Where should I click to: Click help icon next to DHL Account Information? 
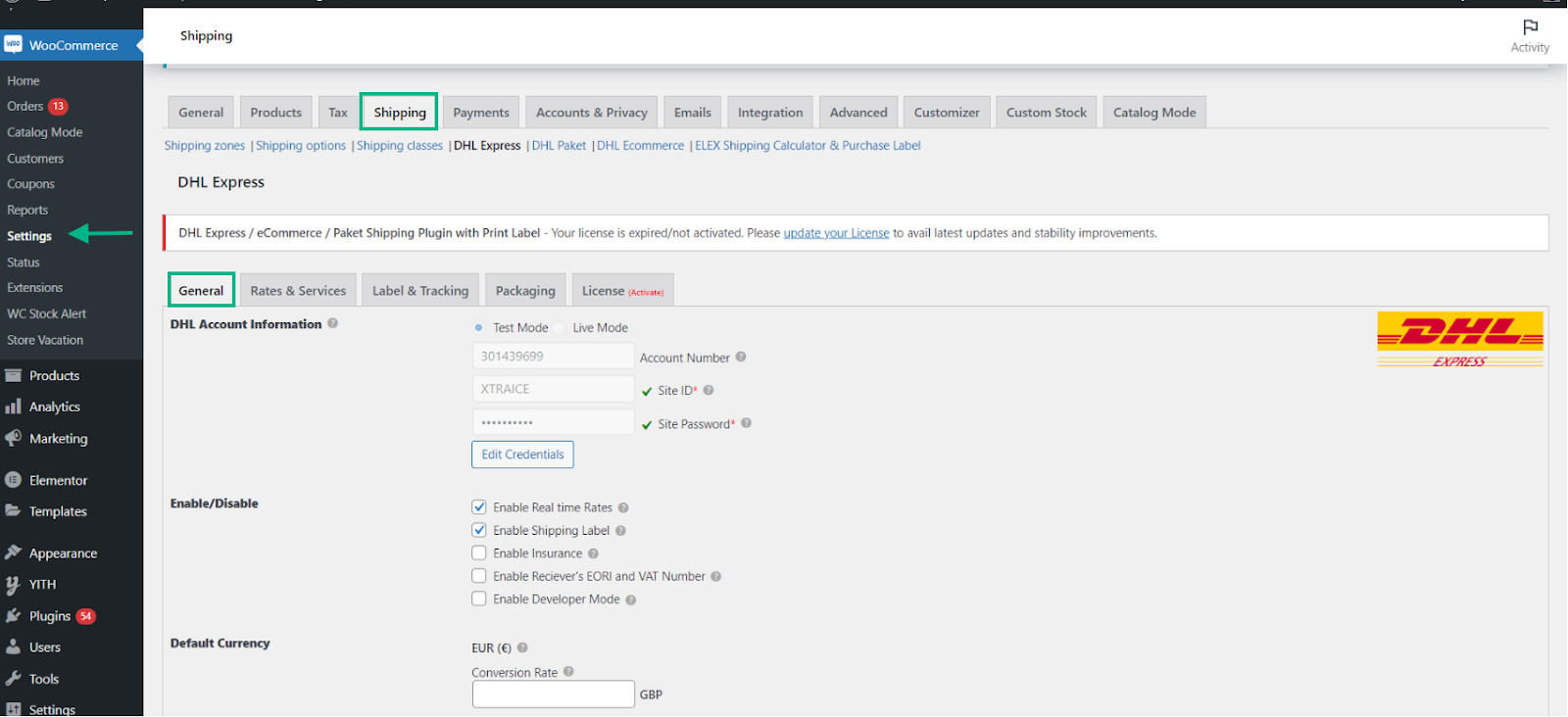tap(332, 323)
